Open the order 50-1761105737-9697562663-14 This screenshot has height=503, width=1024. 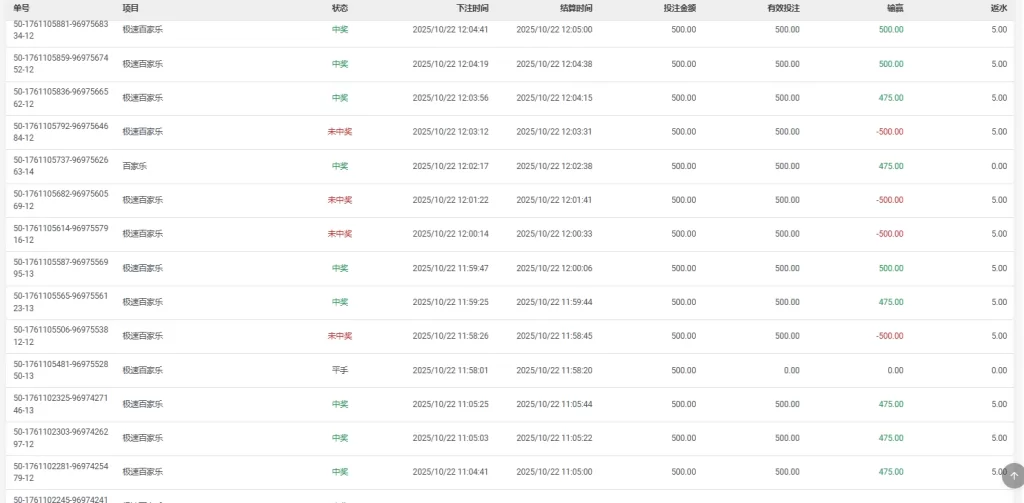(x=60, y=166)
